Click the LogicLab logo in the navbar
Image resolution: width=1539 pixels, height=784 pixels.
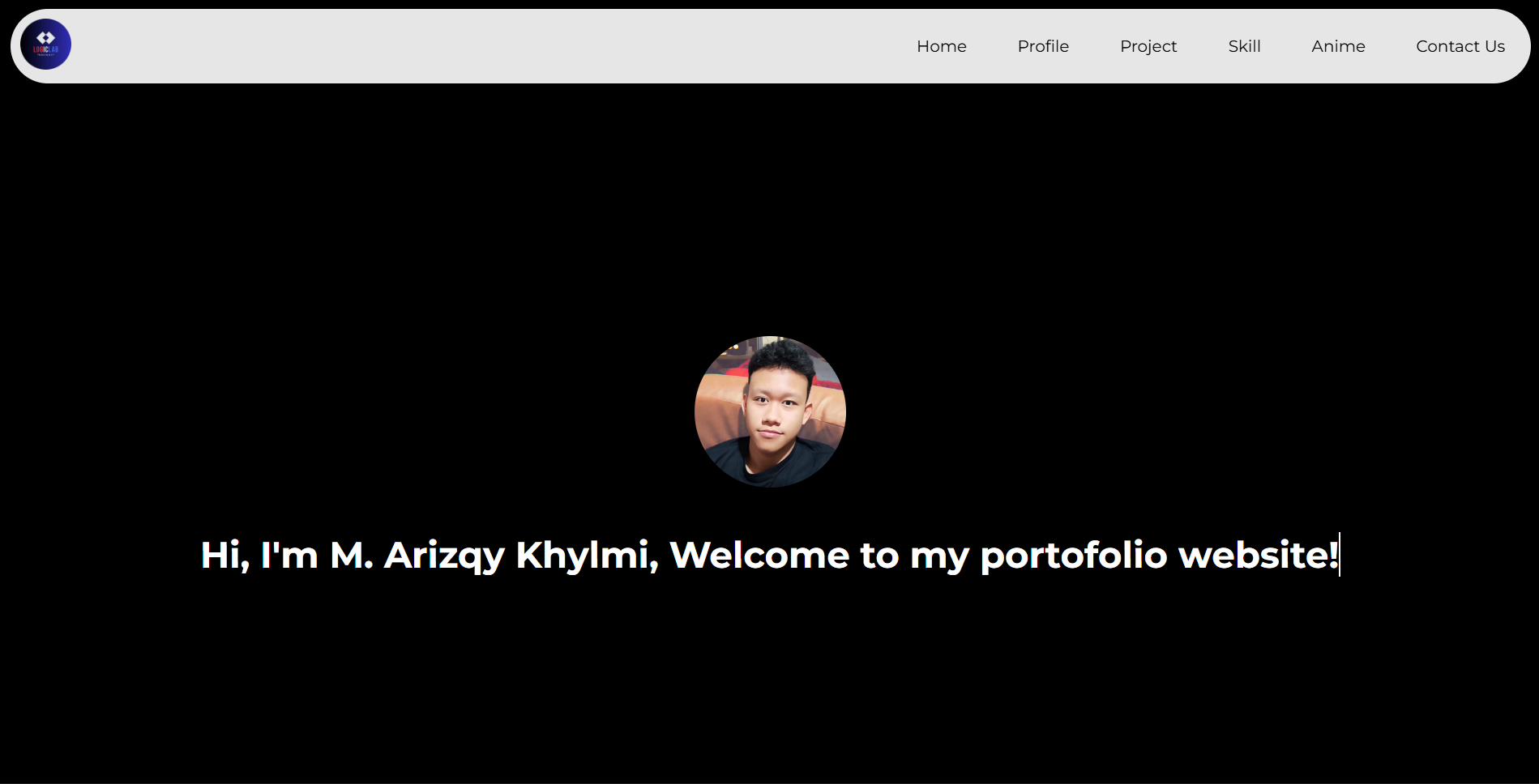click(45, 45)
